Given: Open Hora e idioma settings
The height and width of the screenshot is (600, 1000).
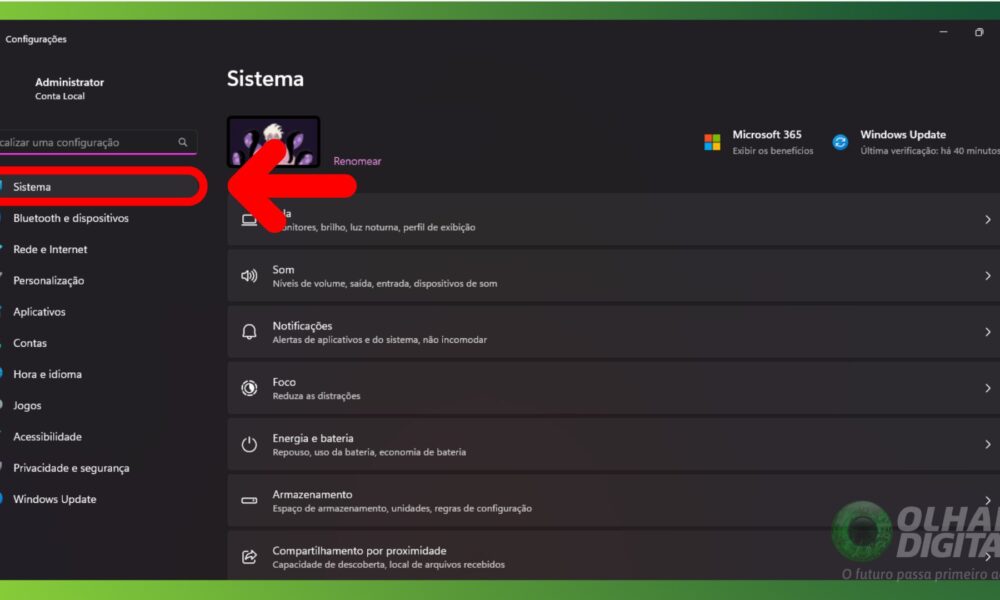Looking at the screenshot, I should pyautogui.click(x=47, y=374).
